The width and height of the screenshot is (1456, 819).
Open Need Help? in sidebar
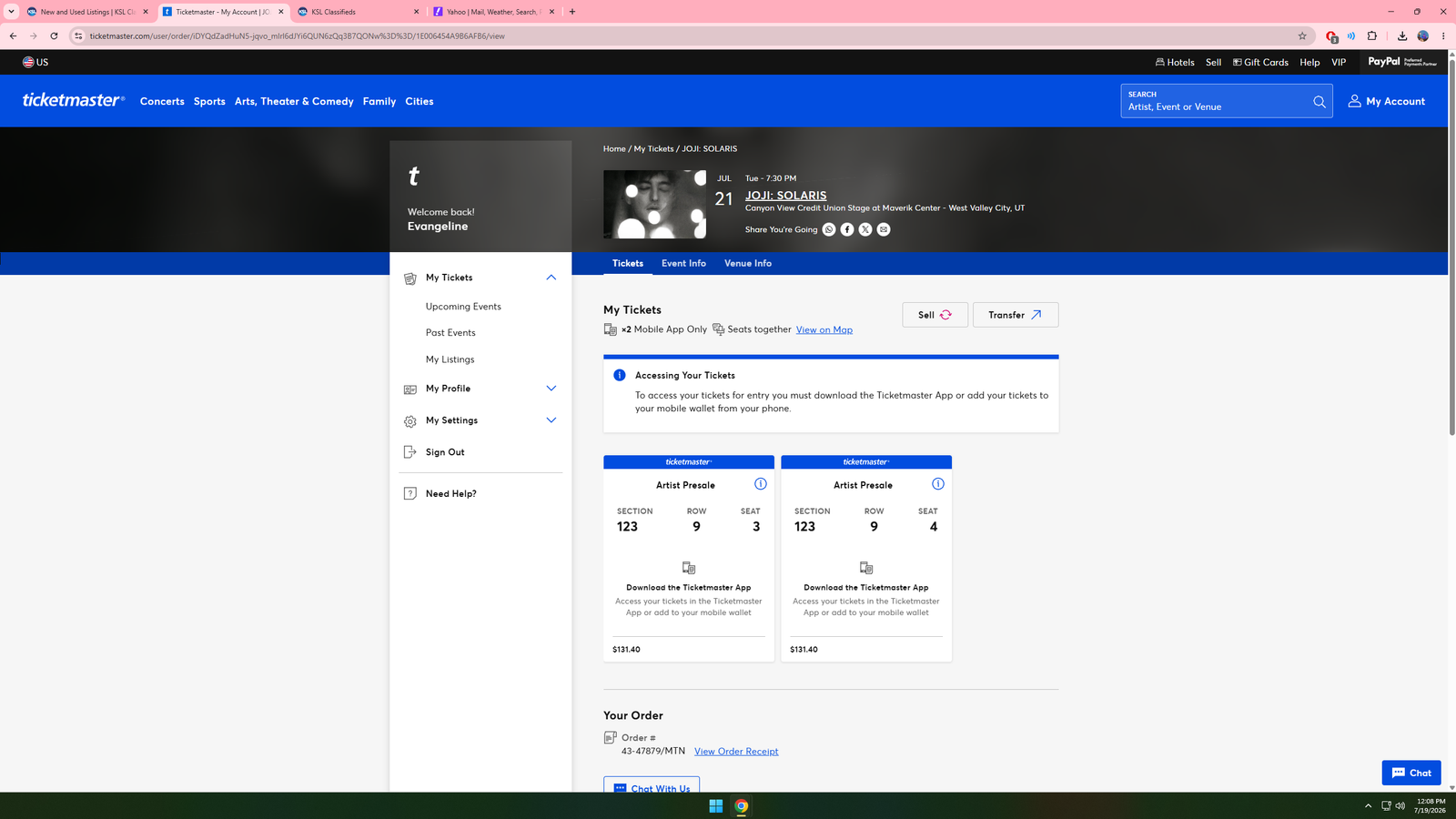(x=451, y=493)
